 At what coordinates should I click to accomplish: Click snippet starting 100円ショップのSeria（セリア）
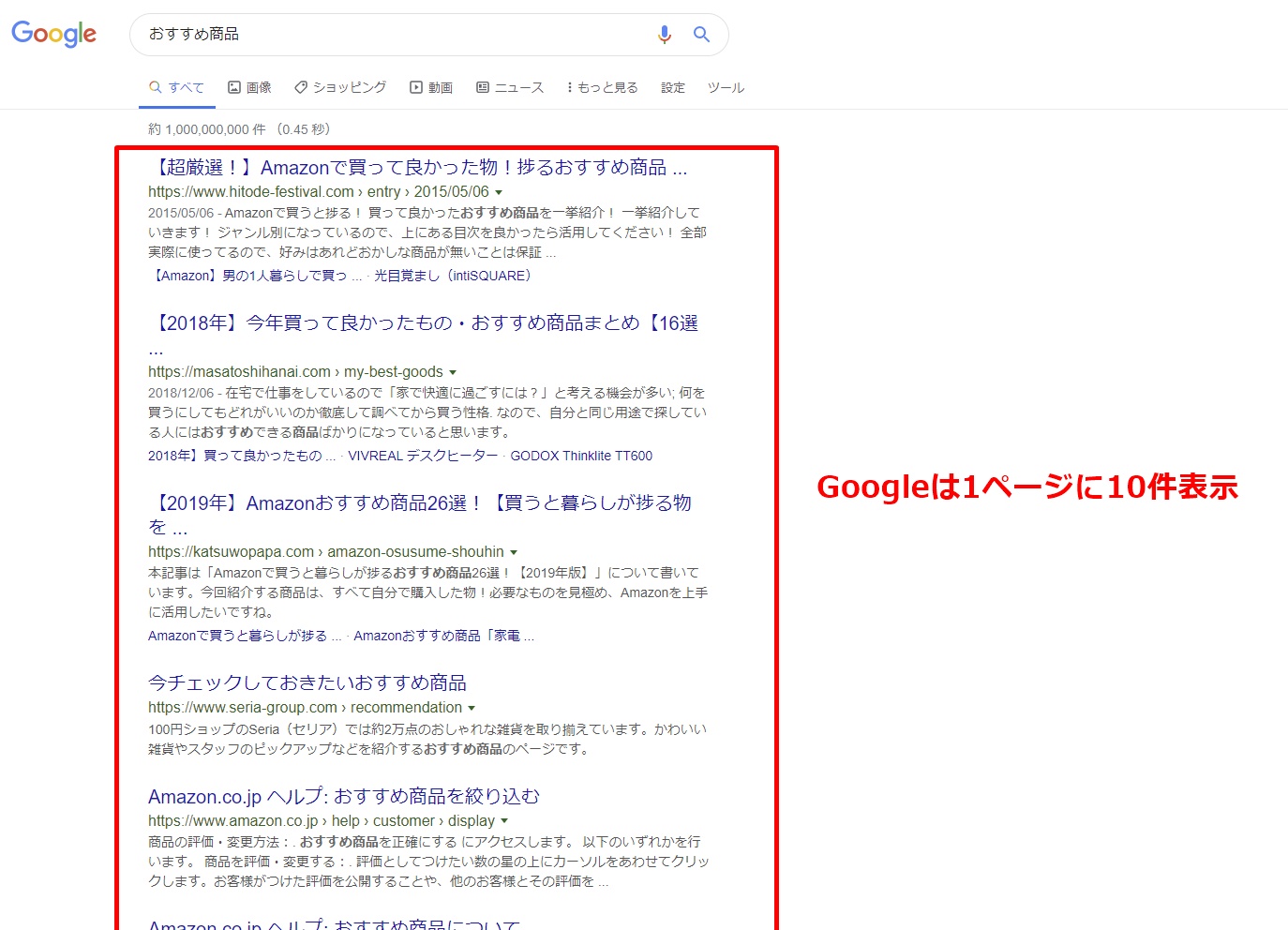[x=427, y=739]
